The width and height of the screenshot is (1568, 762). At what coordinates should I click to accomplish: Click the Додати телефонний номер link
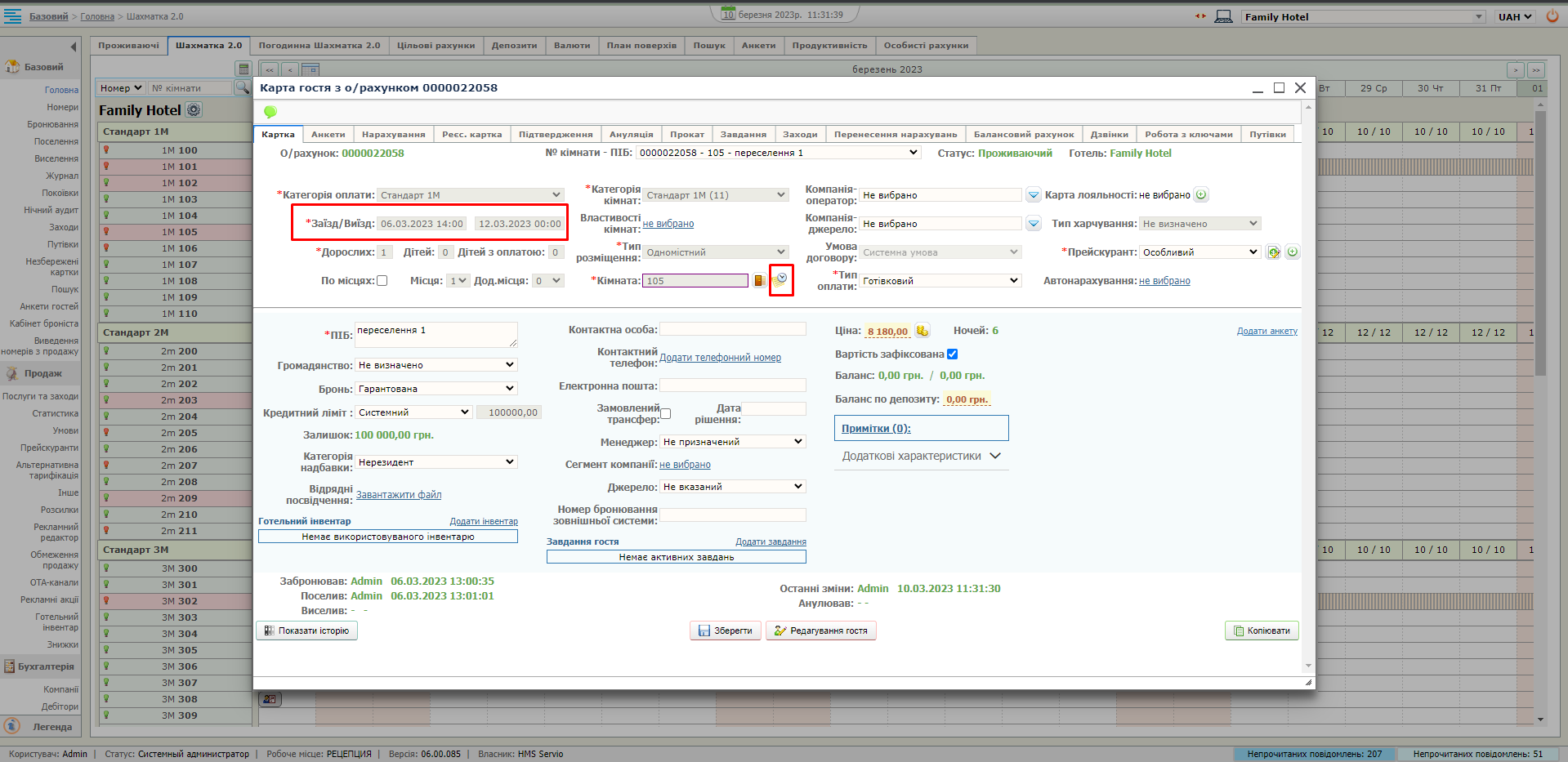click(720, 358)
